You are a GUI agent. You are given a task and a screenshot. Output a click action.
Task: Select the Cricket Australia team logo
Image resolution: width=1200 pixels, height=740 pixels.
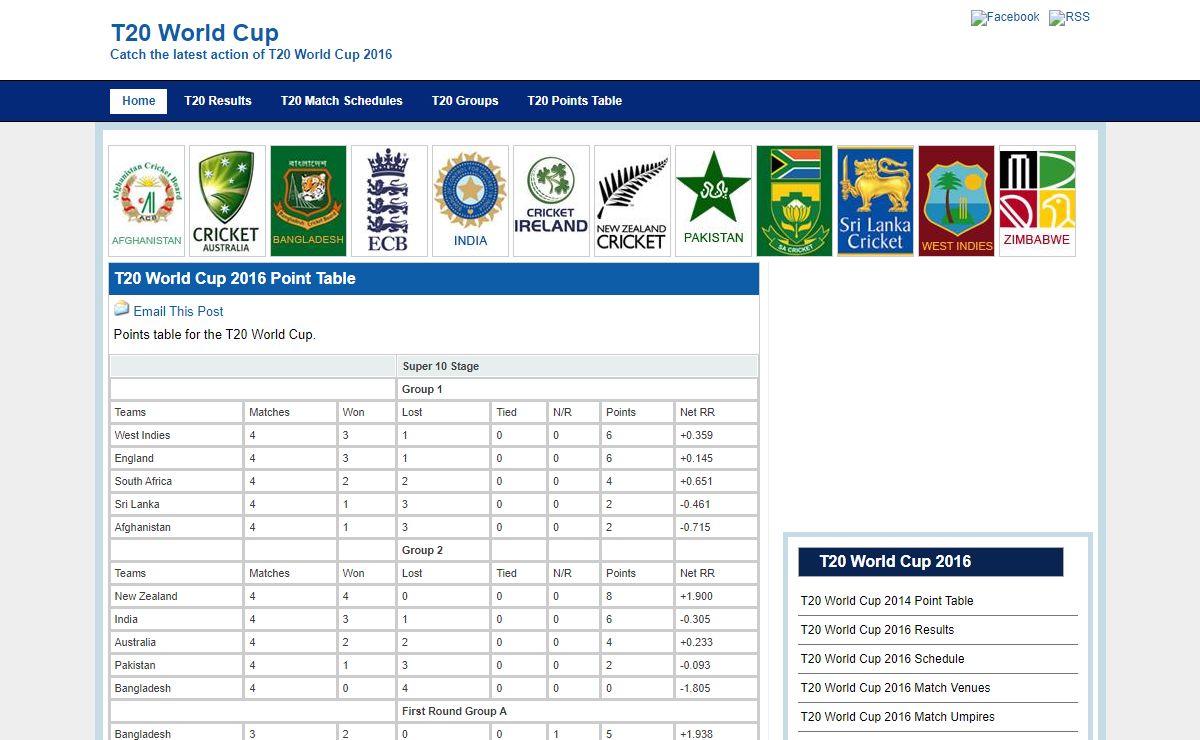tap(227, 201)
